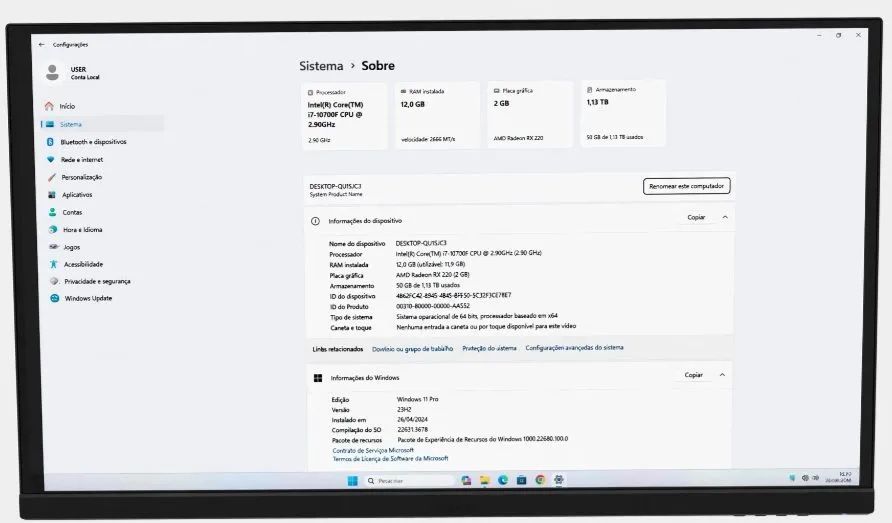Click the Windows logo beside Informações do Windows
Viewport: 892px width, 523px height.
[318, 378]
